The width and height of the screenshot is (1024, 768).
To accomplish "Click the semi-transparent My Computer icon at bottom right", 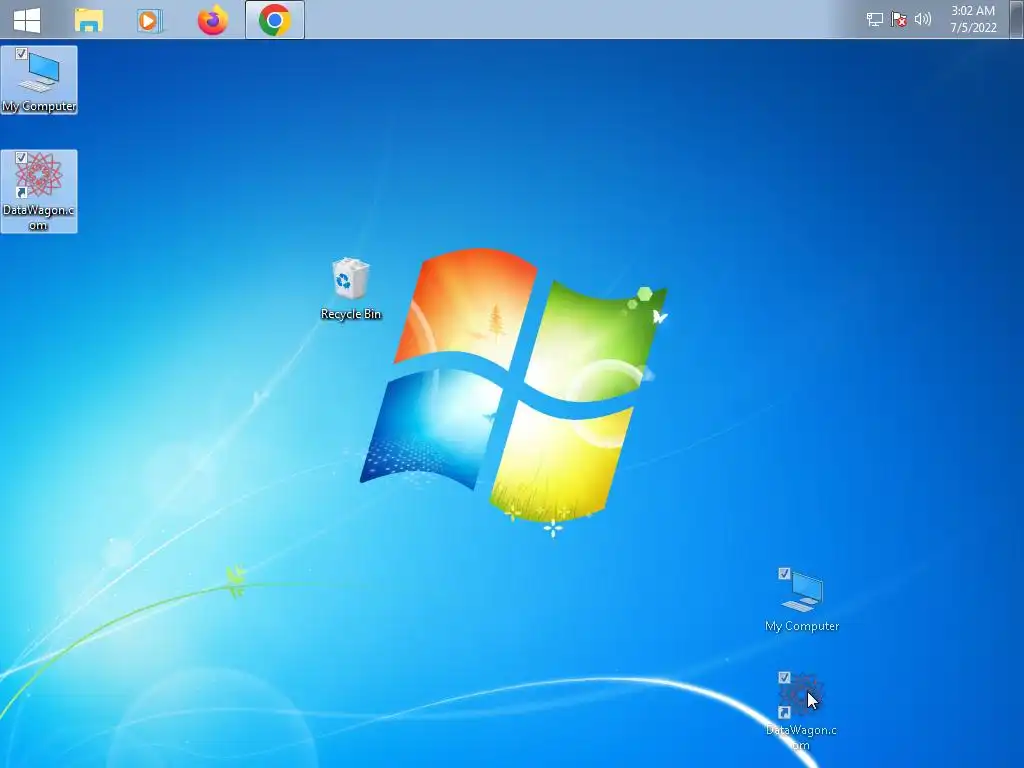I will [801, 600].
